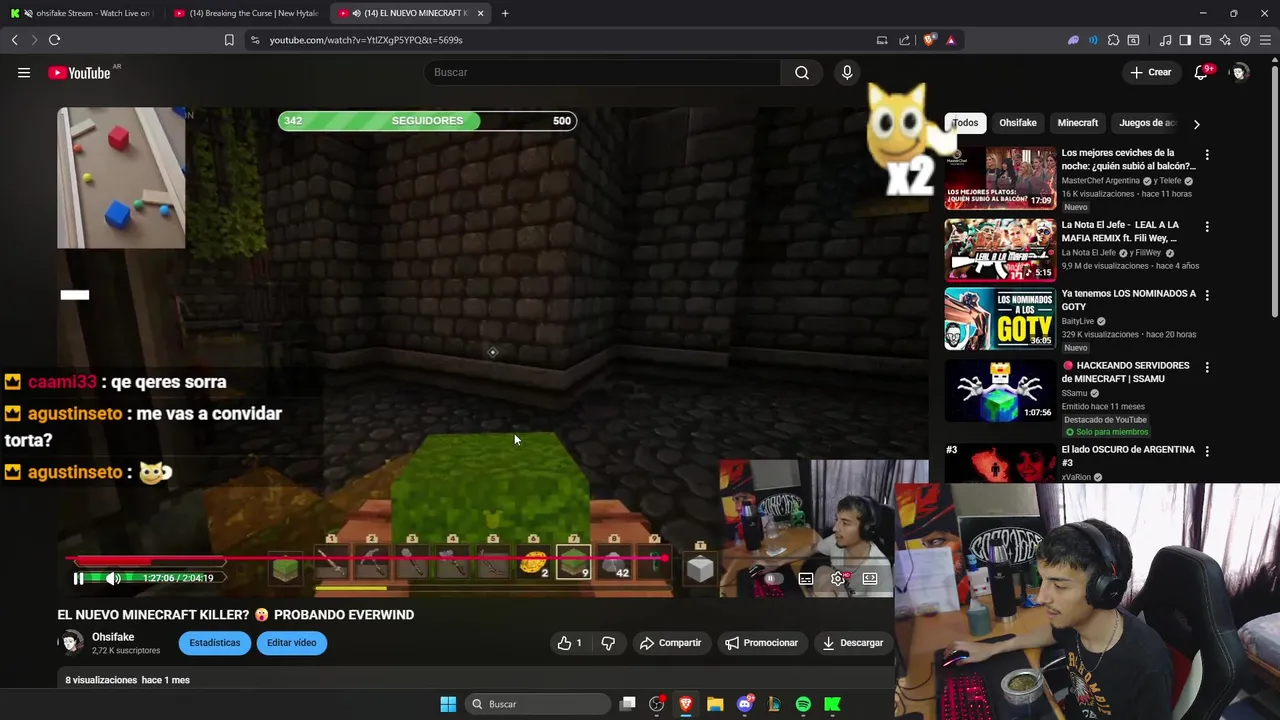Screen dimensions: 1280x720
Task: Open LOS NOMINADOS A LOS GOTY thumbnail
Action: (1000, 319)
